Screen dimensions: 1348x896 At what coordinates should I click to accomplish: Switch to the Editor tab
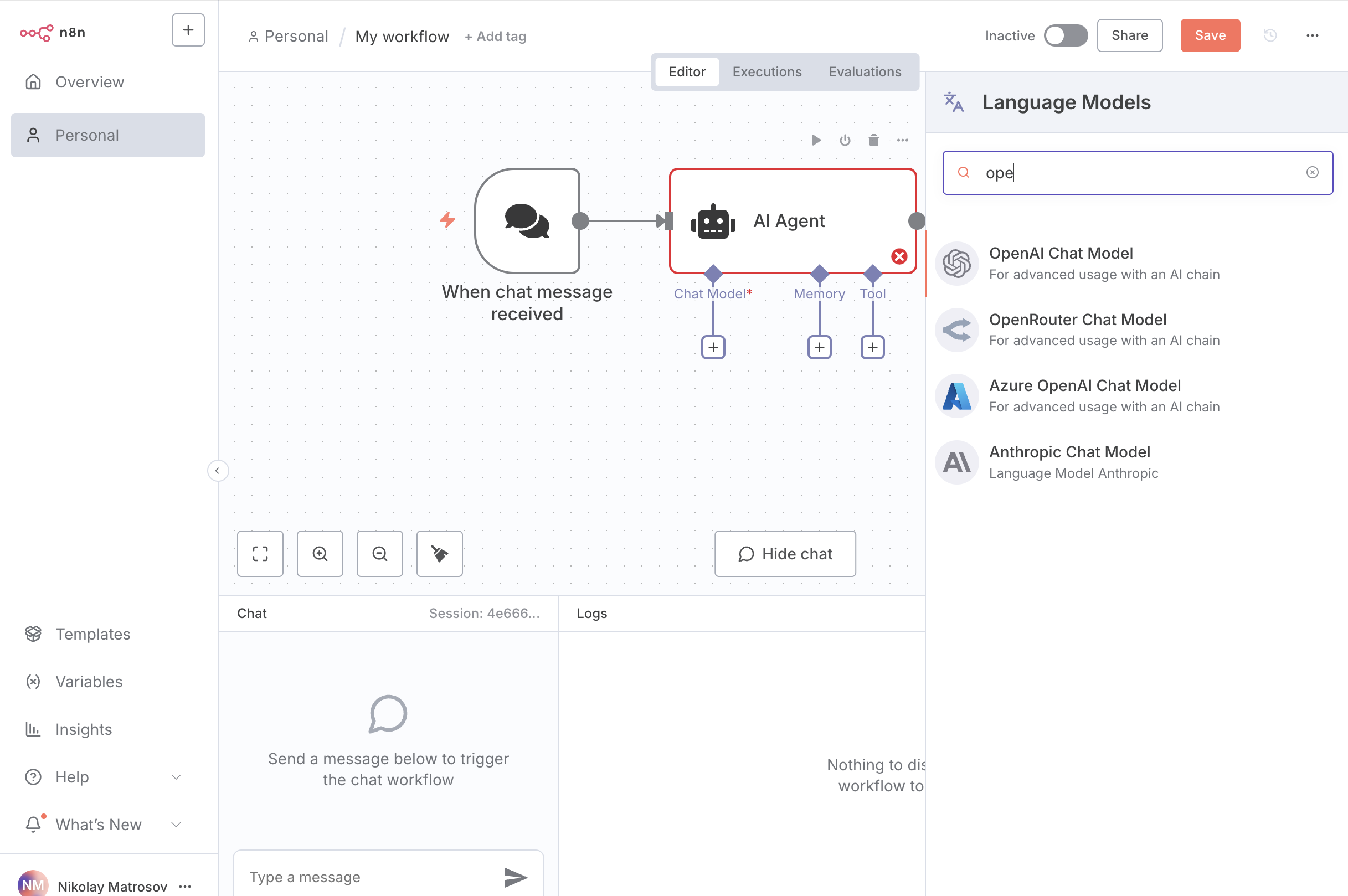point(687,71)
